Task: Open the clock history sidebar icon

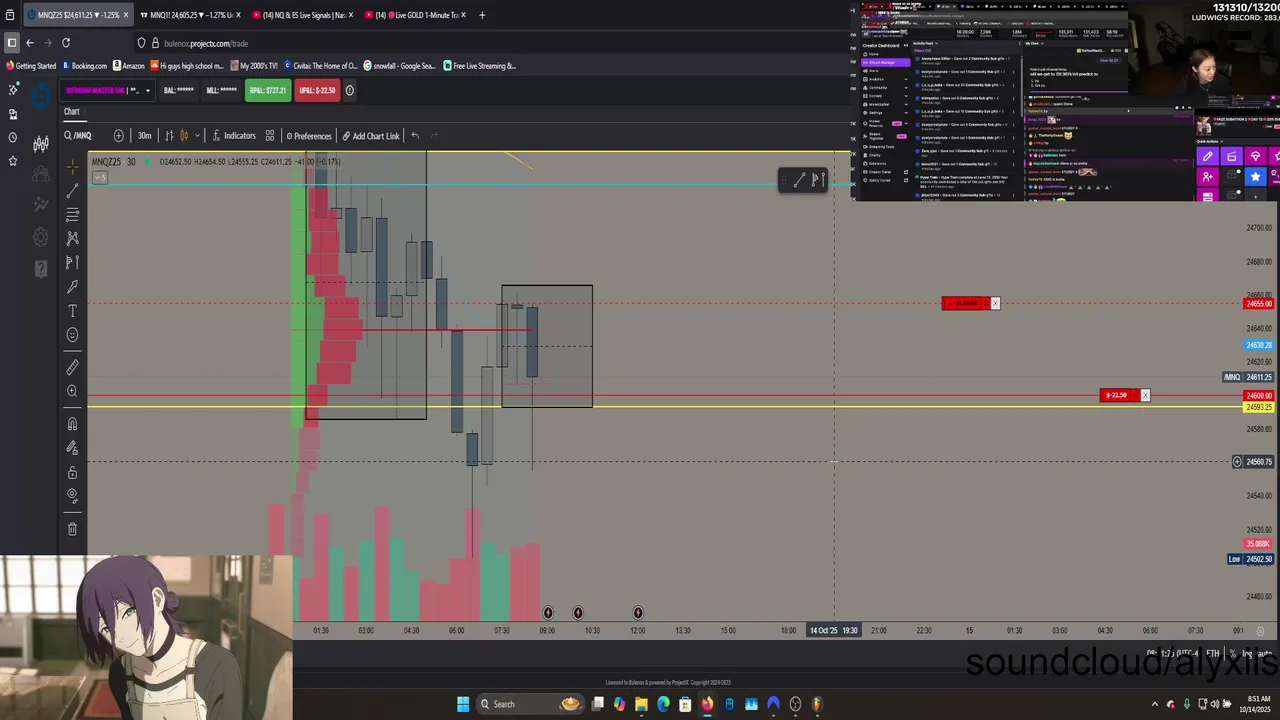Action: point(12,137)
